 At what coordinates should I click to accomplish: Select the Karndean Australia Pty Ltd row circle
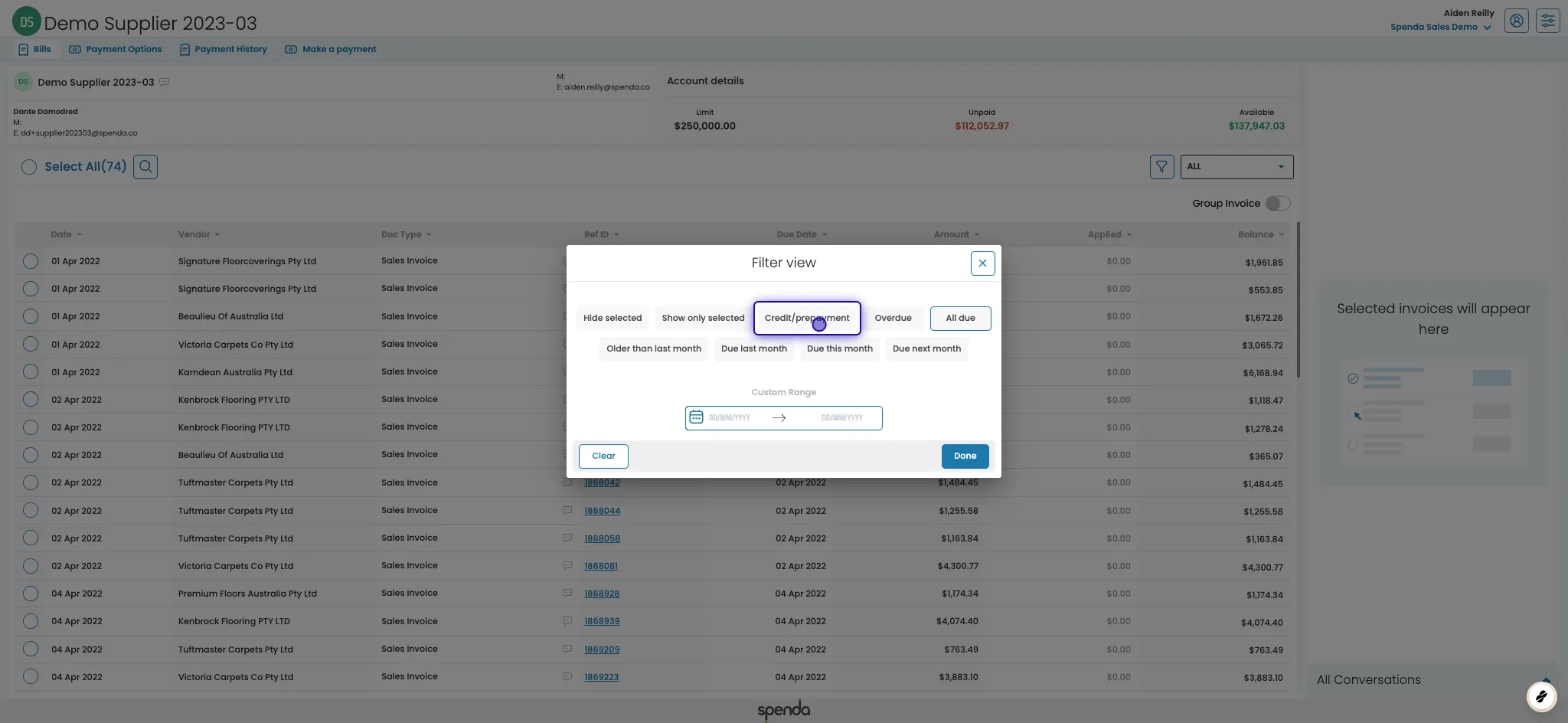click(31, 371)
